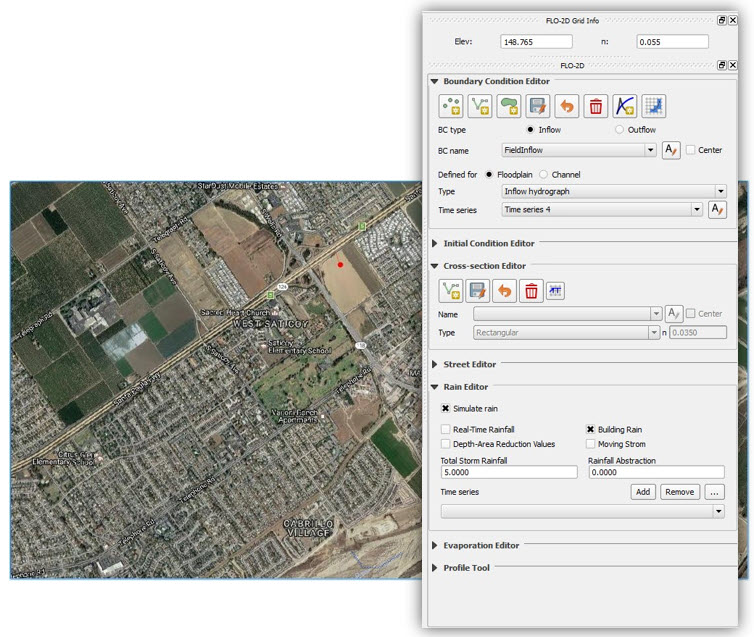The image size is (754, 637).
Task: Open the BC name FieldInflow dropdown
Action: (x=578, y=150)
